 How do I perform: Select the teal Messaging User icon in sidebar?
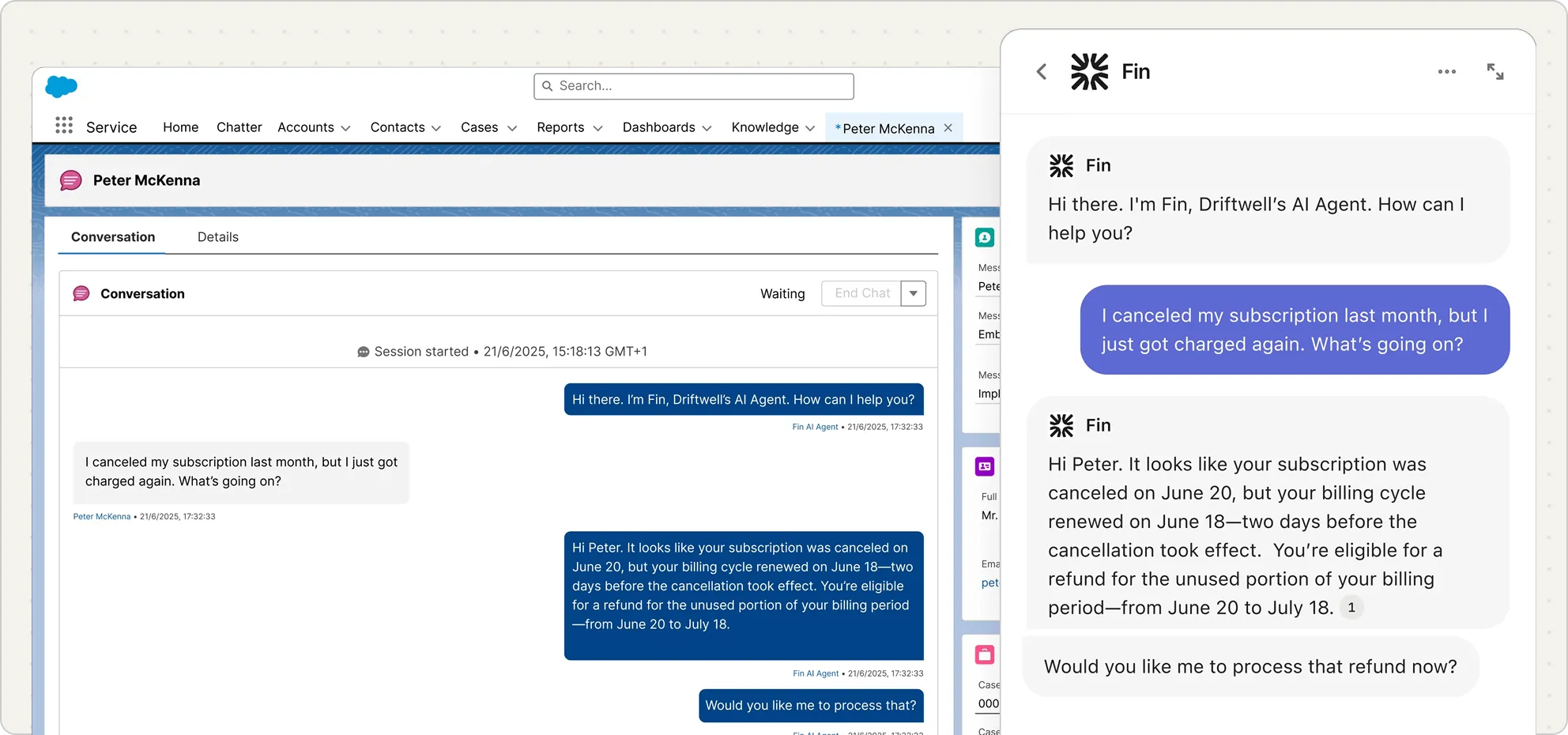point(984,237)
